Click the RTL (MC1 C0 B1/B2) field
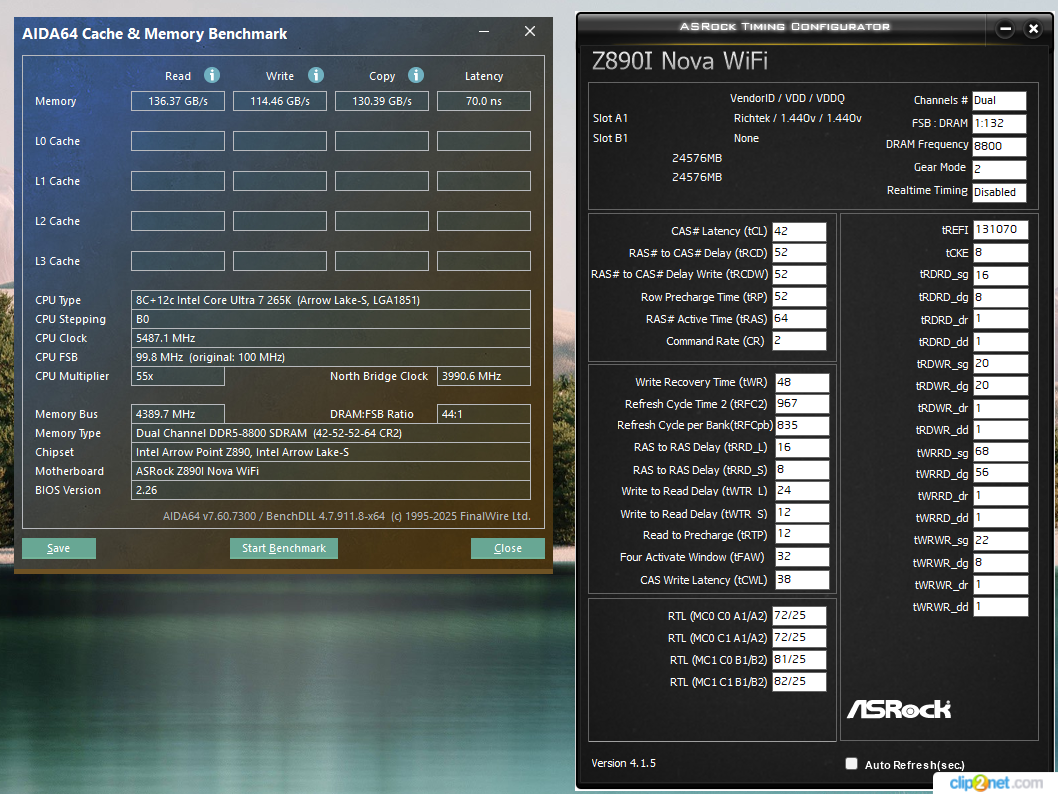This screenshot has width=1058, height=794. [799, 660]
